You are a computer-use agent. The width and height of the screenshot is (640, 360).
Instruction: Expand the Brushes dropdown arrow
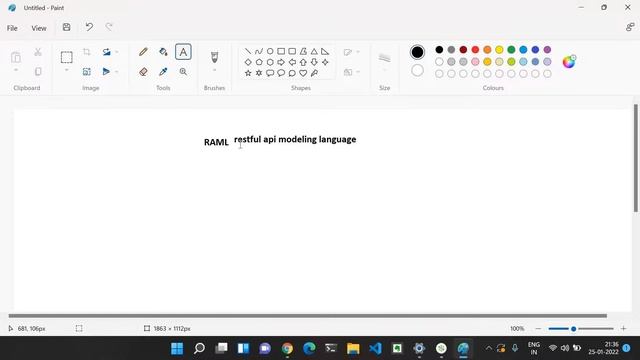click(x=214, y=70)
